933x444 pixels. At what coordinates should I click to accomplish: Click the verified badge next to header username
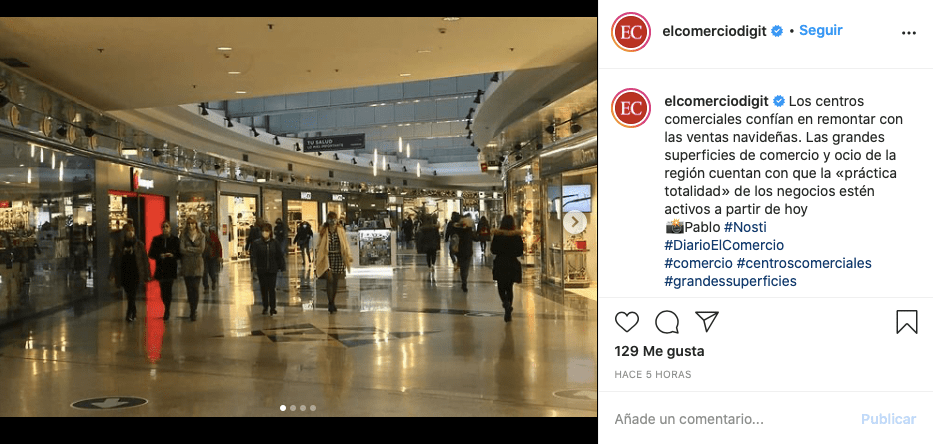click(x=777, y=31)
